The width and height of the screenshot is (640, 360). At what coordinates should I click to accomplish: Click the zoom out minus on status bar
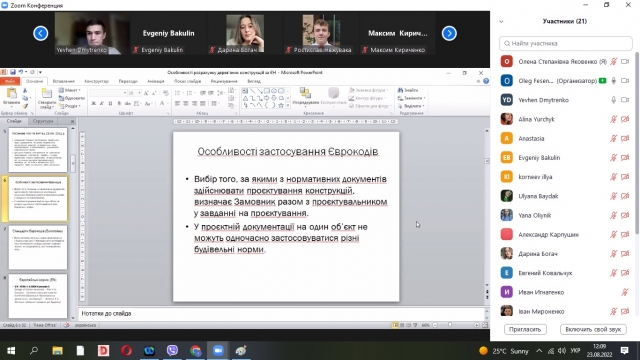pos(435,325)
